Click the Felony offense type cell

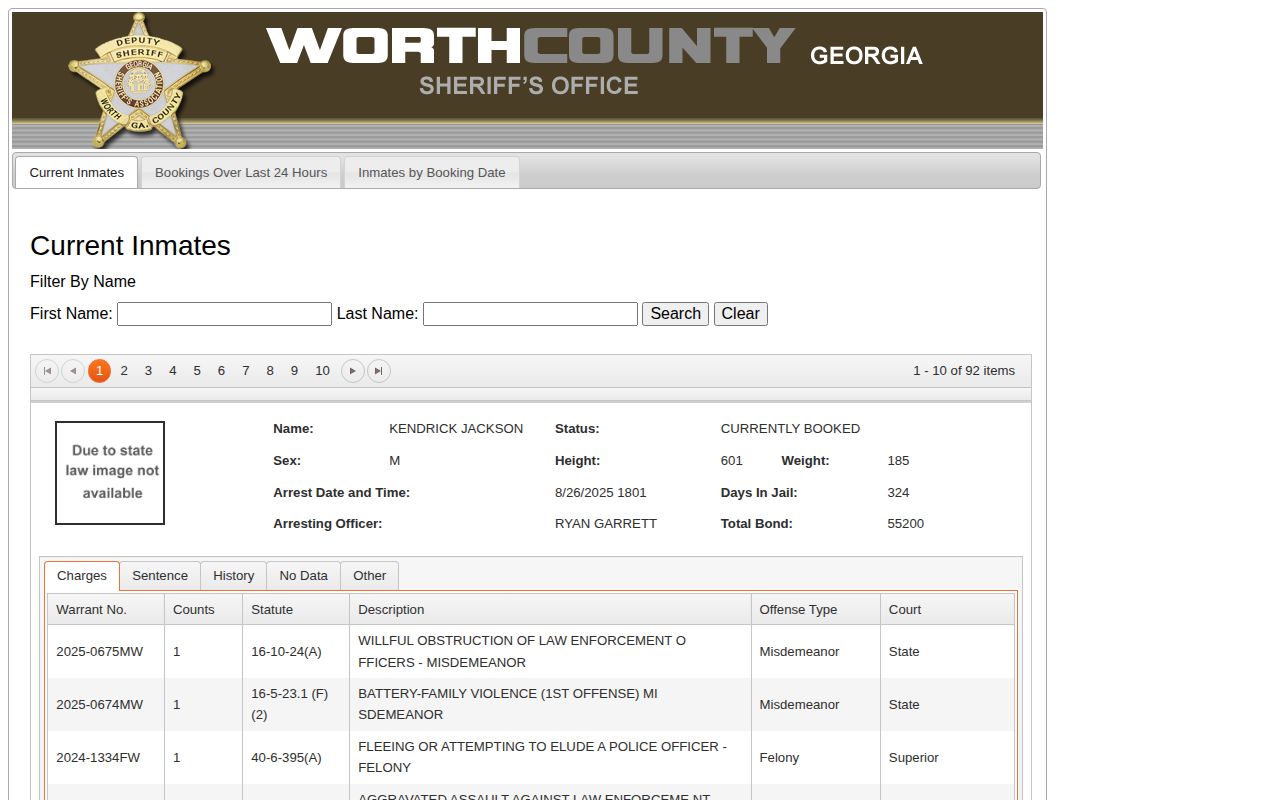(x=816, y=758)
